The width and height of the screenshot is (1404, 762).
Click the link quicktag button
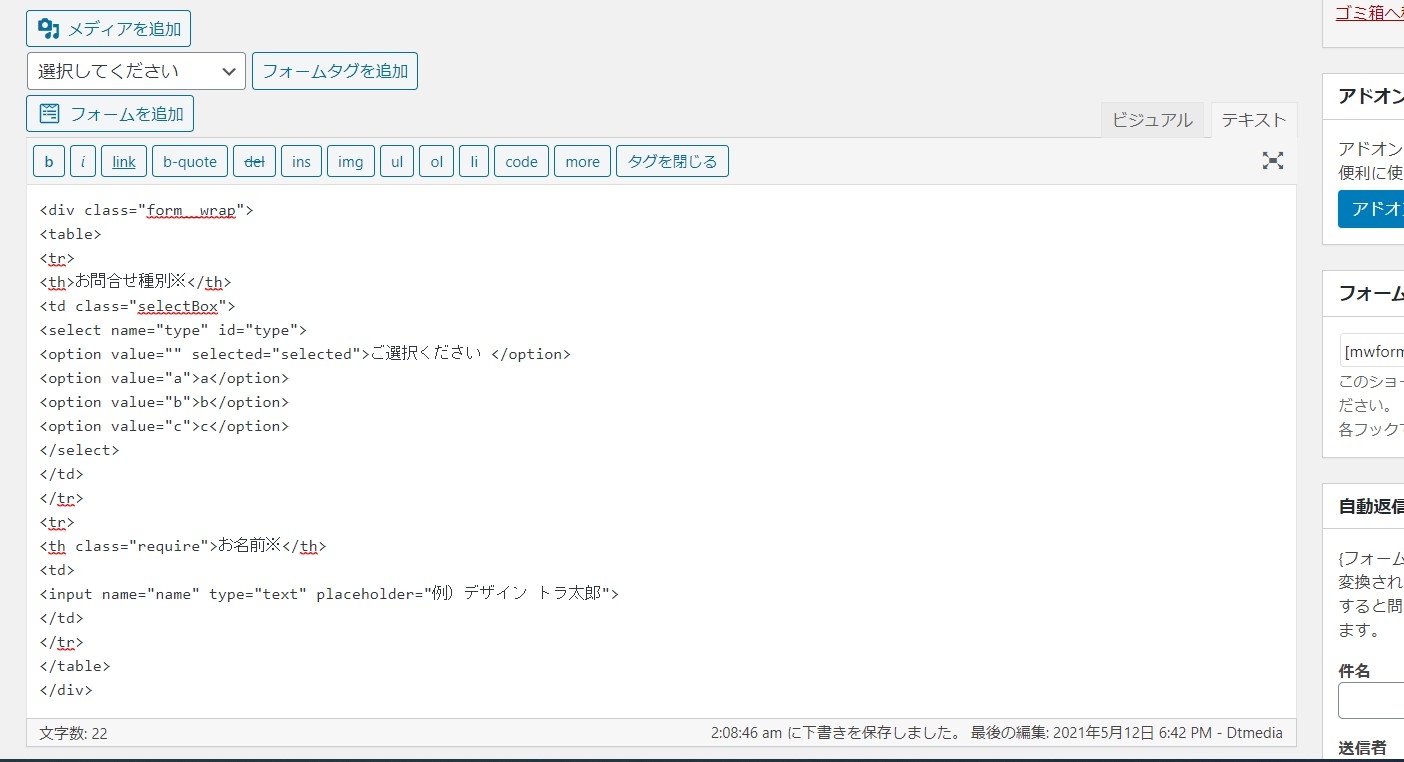pos(124,161)
